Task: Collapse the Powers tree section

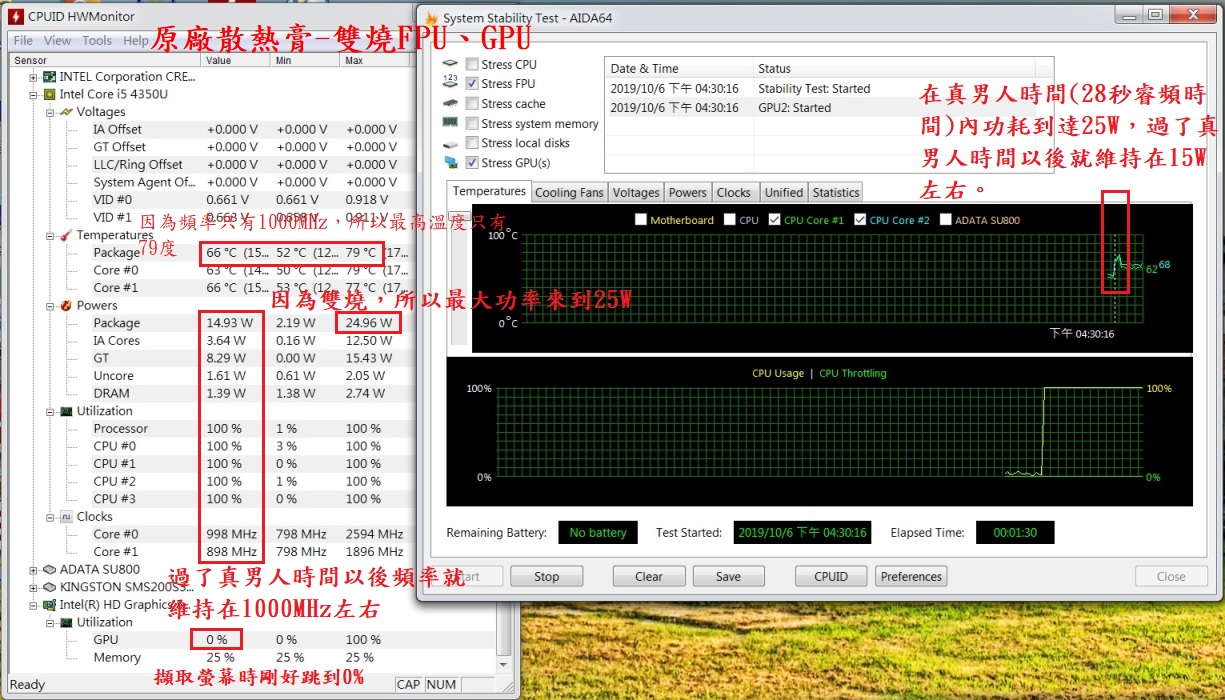Action: (51, 305)
